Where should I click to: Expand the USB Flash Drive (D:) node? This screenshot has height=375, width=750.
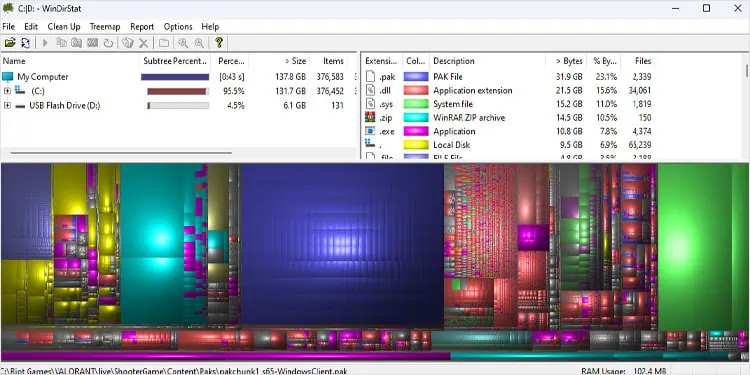[7, 105]
